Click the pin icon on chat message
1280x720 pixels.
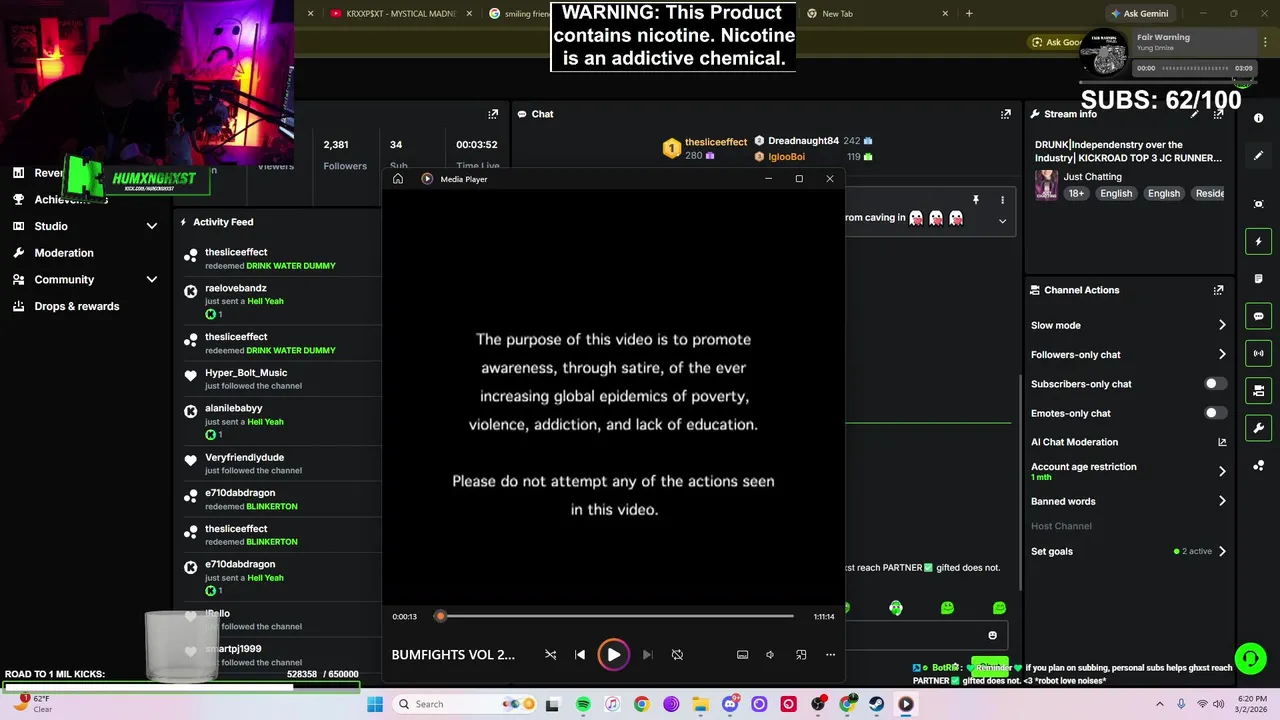point(976,200)
